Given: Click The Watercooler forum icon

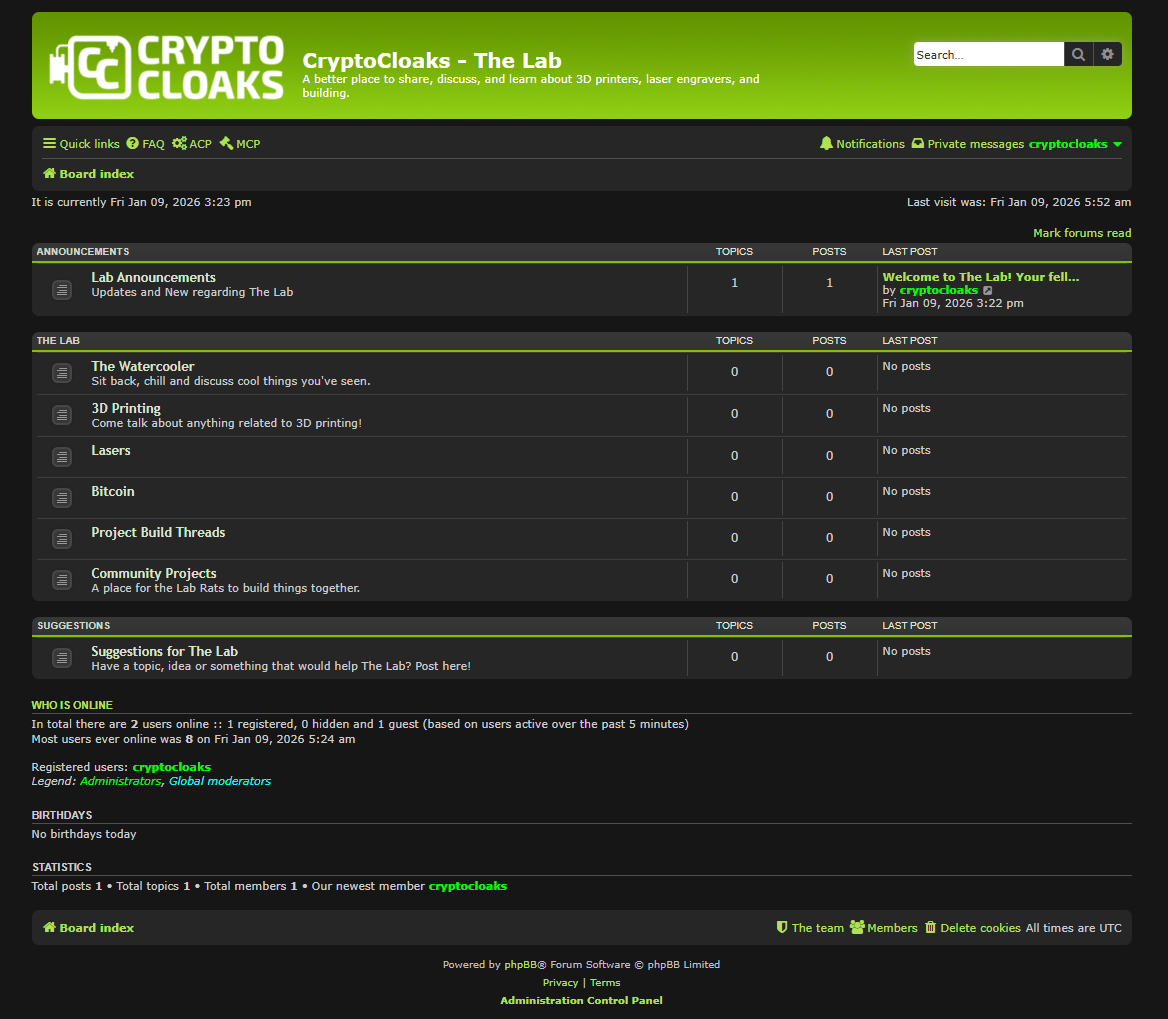Looking at the screenshot, I should [62, 372].
